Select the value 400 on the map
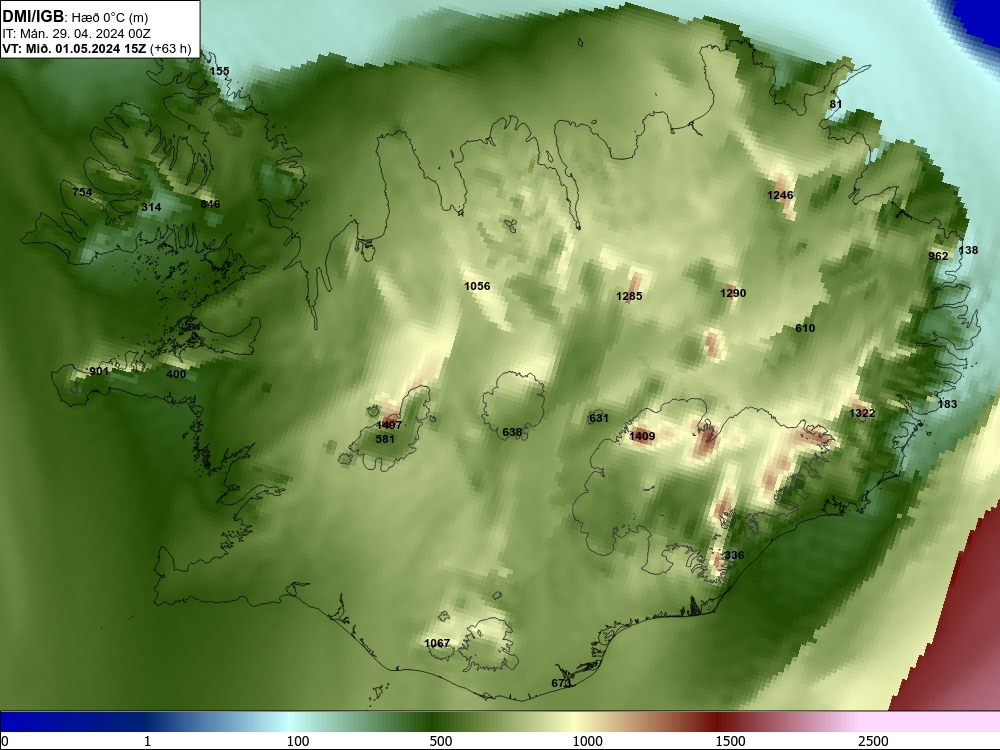 [x=176, y=374]
